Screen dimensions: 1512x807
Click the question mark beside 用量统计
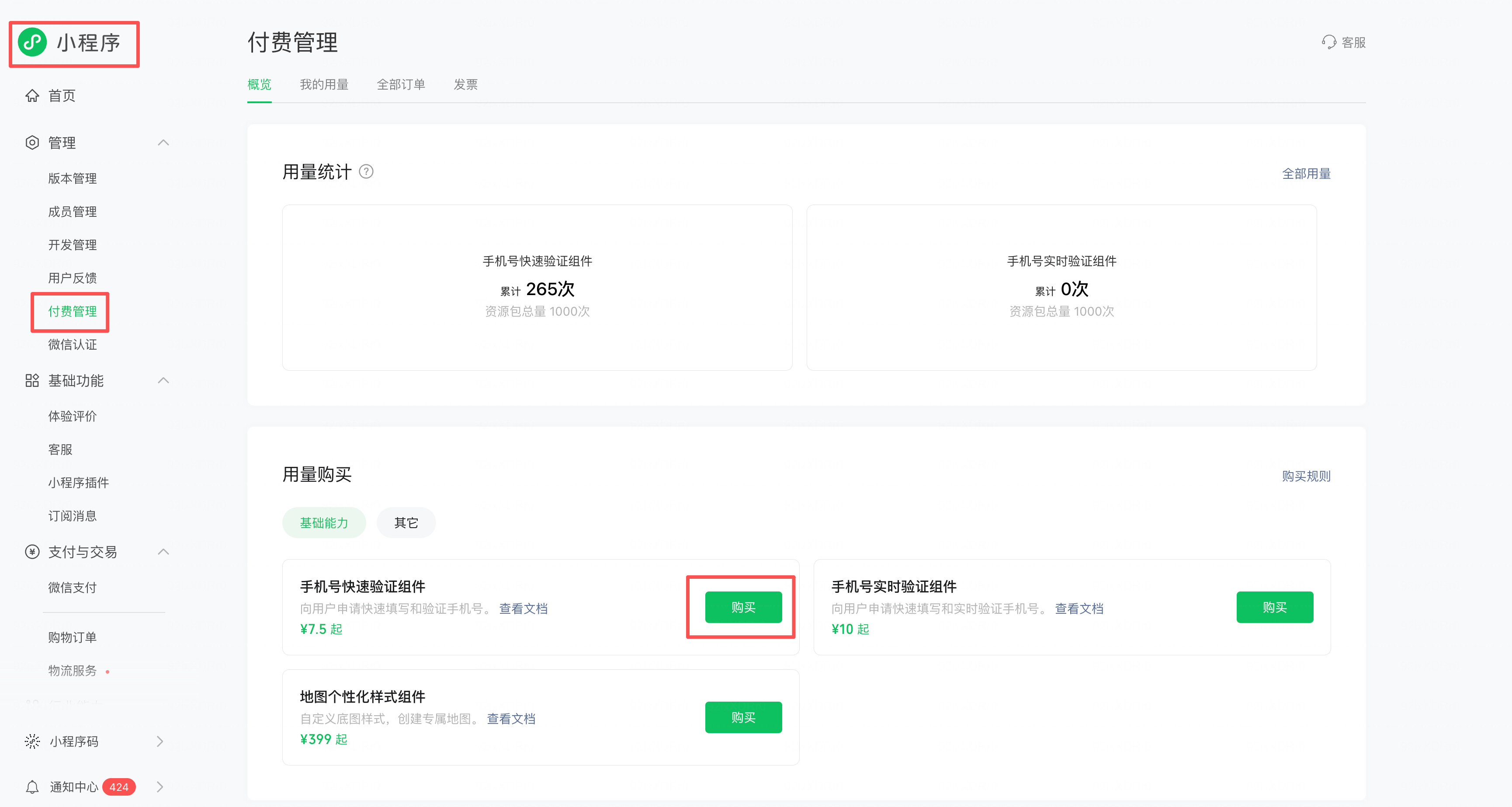coord(366,171)
